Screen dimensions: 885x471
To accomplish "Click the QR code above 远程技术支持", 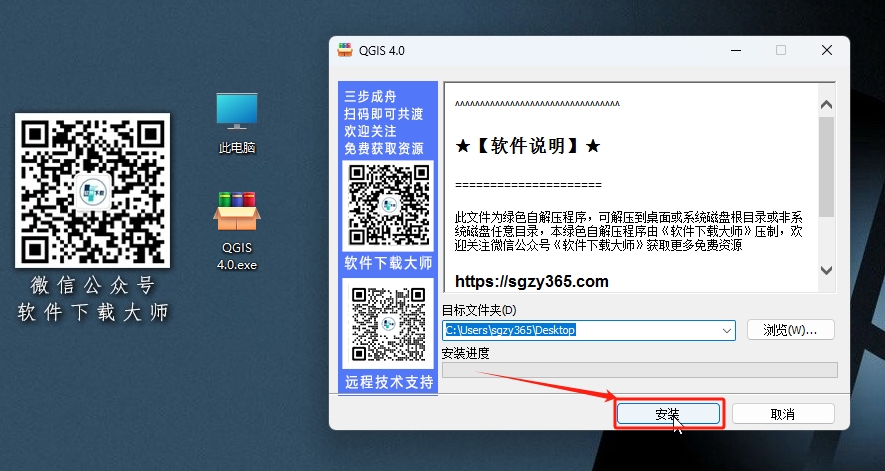I will 388,324.
